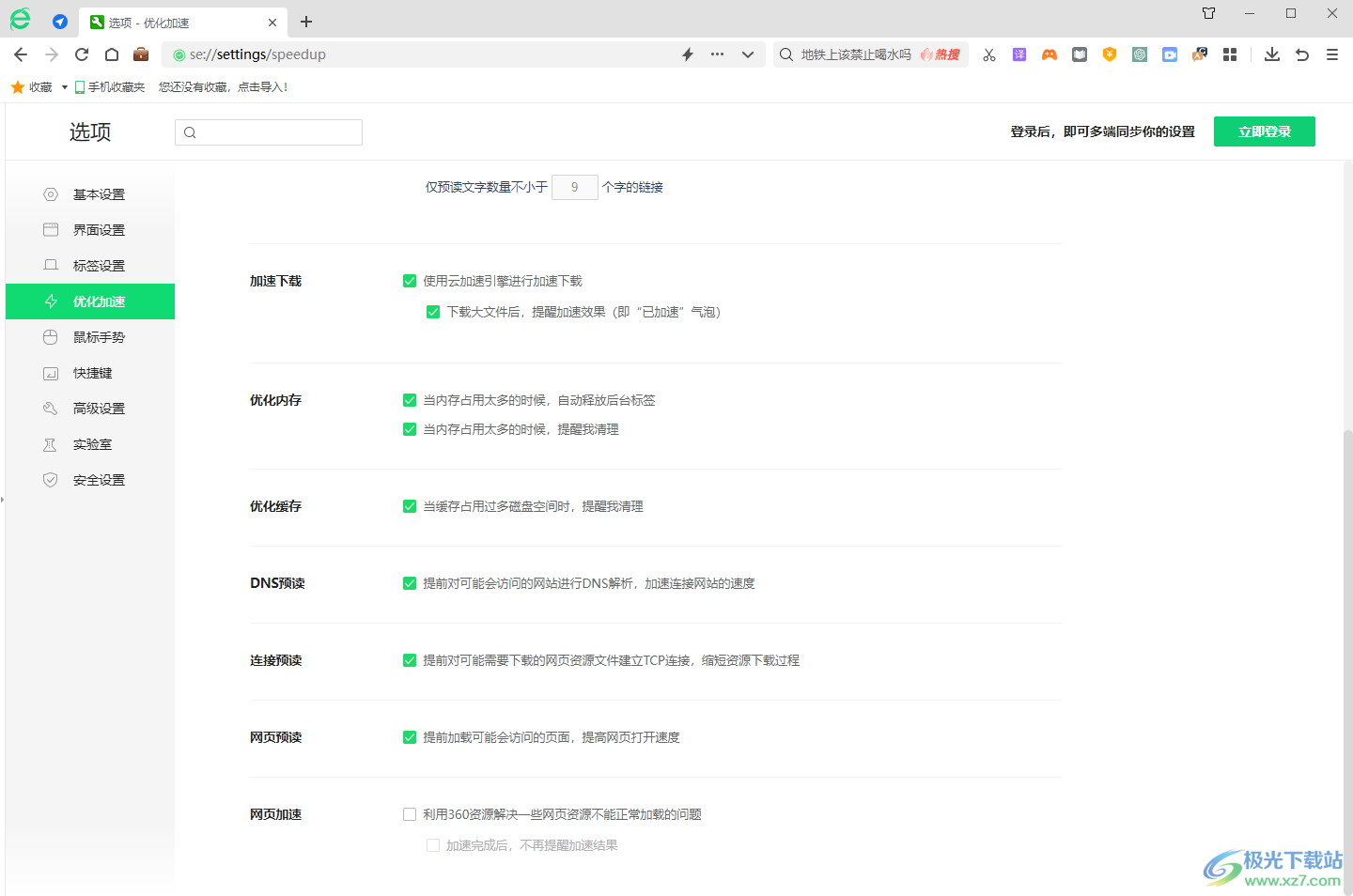Open the orange game controller icon
The height and width of the screenshot is (896, 1353).
(1050, 54)
